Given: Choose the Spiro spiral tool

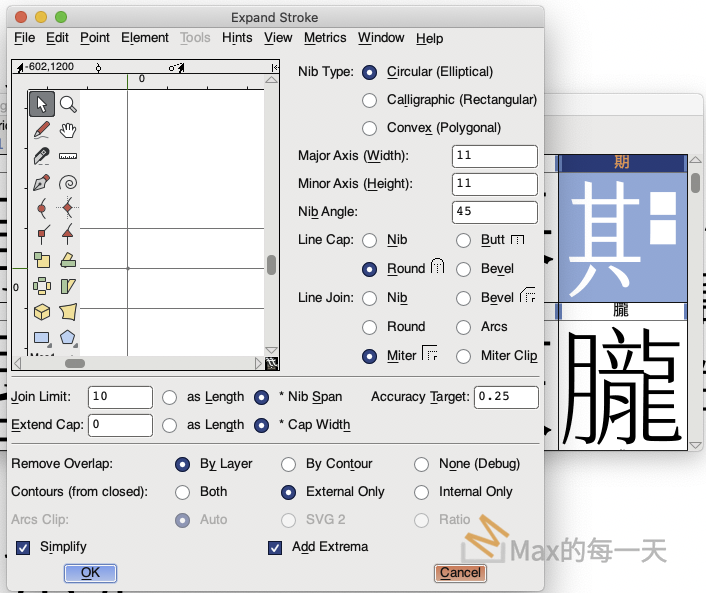Looking at the screenshot, I should pos(68,183).
